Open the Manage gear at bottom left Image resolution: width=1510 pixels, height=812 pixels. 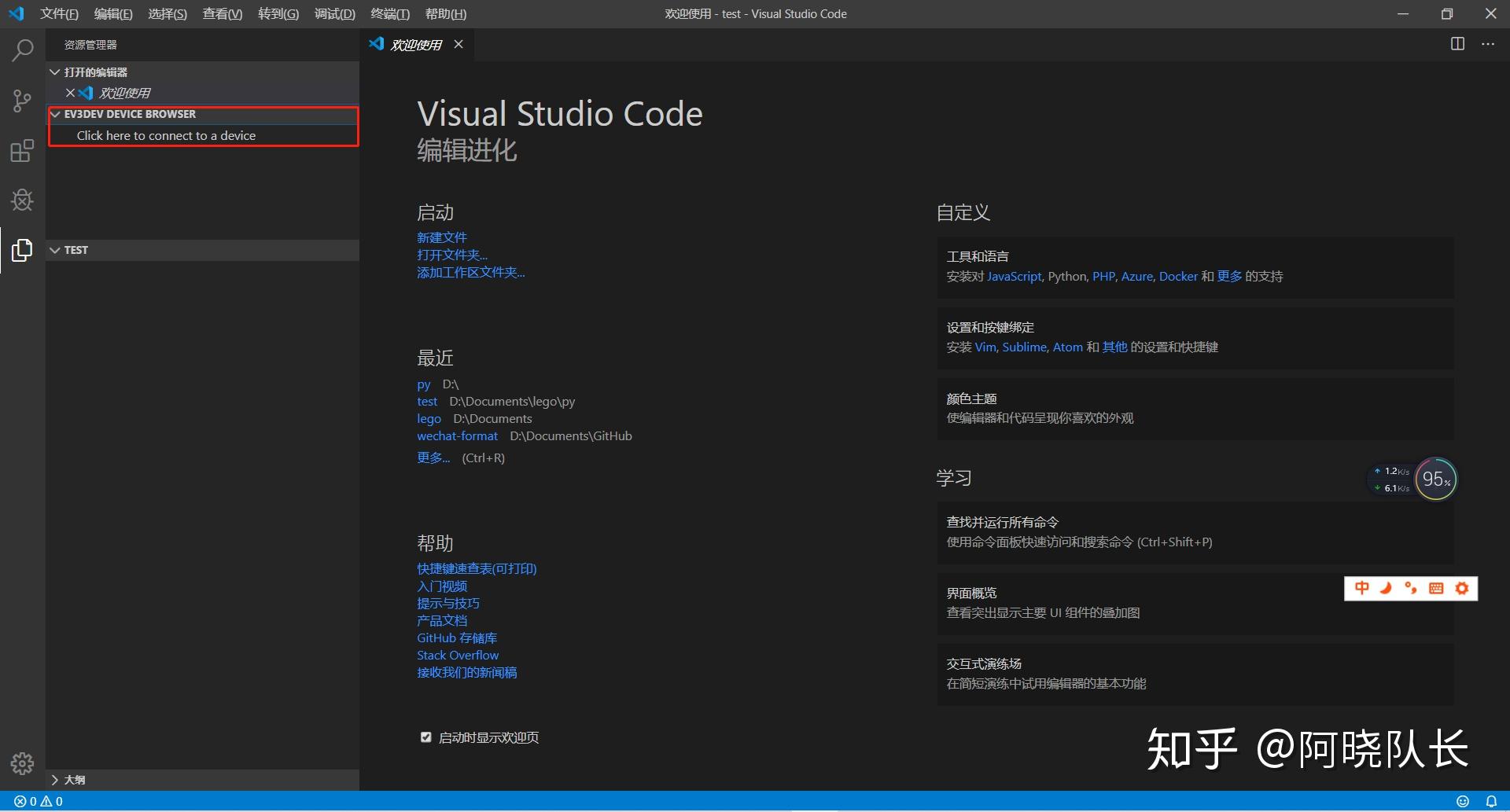(21, 762)
